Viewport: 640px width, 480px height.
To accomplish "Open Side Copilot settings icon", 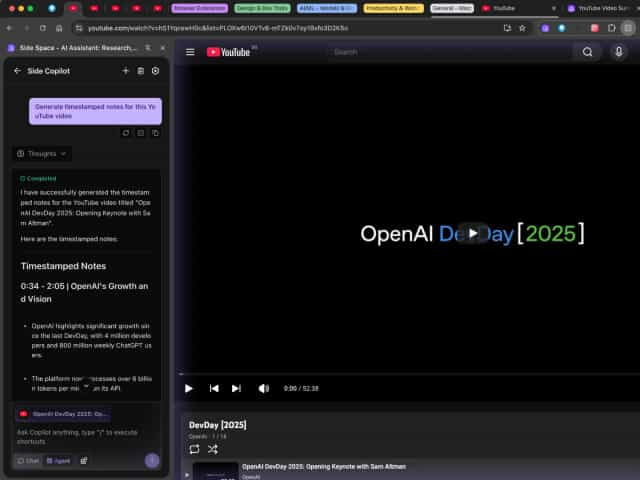I will 156,71.
